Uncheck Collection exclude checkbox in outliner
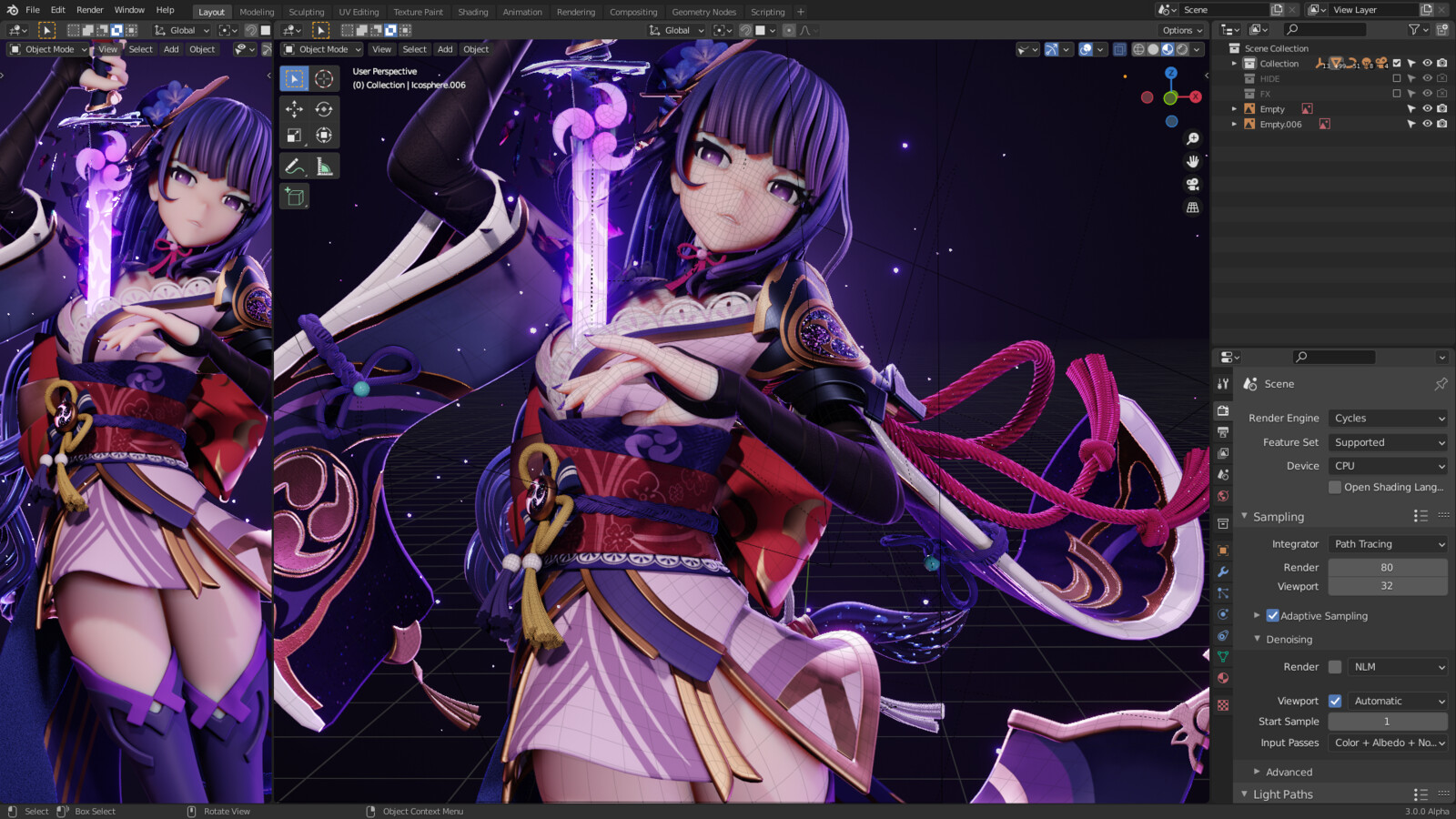This screenshot has height=819, width=1456. pyautogui.click(x=1397, y=64)
